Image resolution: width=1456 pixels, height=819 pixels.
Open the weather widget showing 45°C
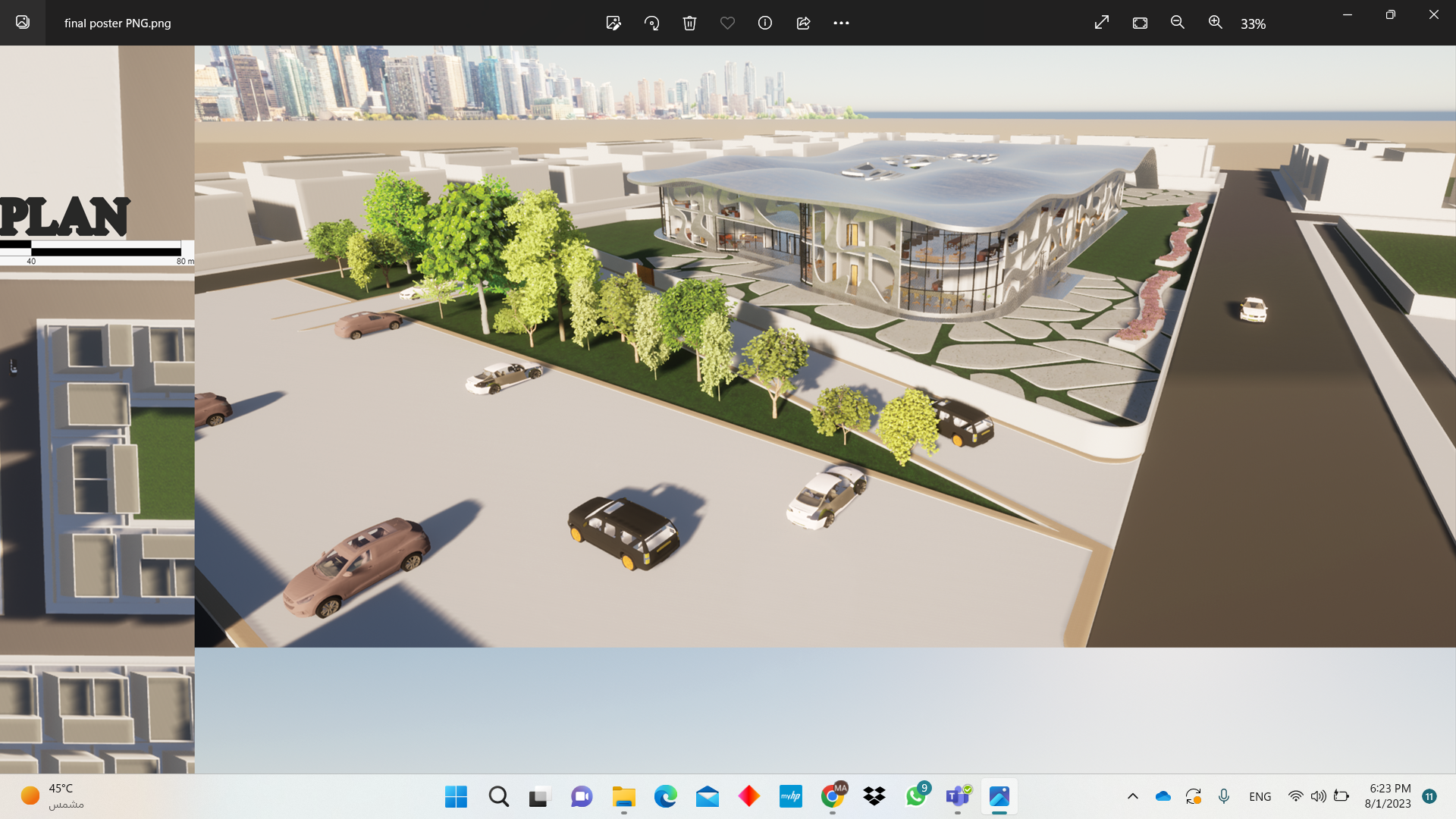coord(53,796)
